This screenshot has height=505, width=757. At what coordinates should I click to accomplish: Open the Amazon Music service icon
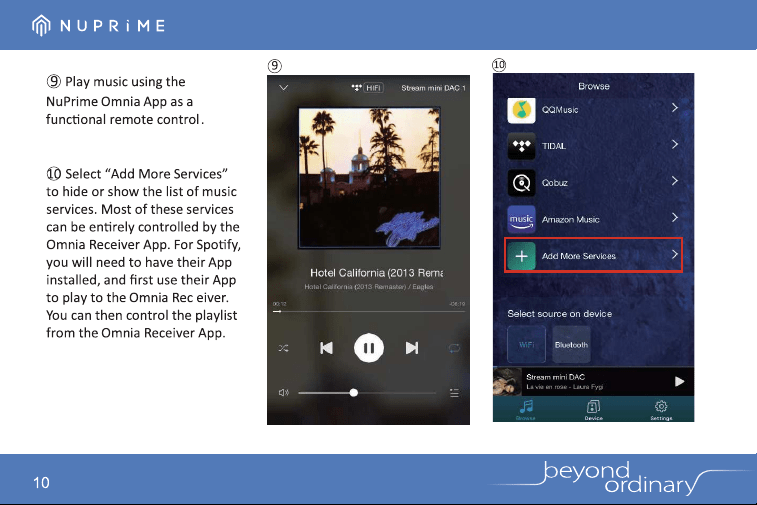tap(521, 219)
